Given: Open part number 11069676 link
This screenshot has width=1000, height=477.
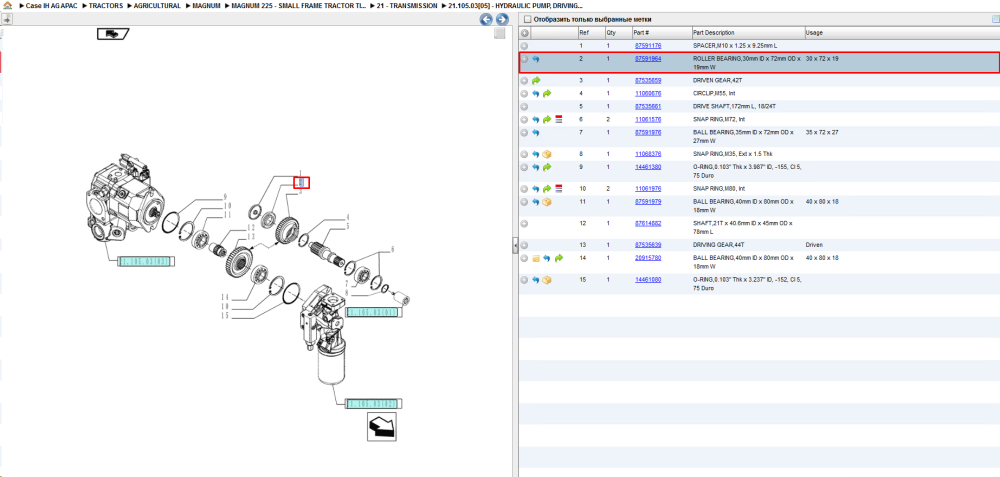Looking at the screenshot, I should click(x=647, y=94).
